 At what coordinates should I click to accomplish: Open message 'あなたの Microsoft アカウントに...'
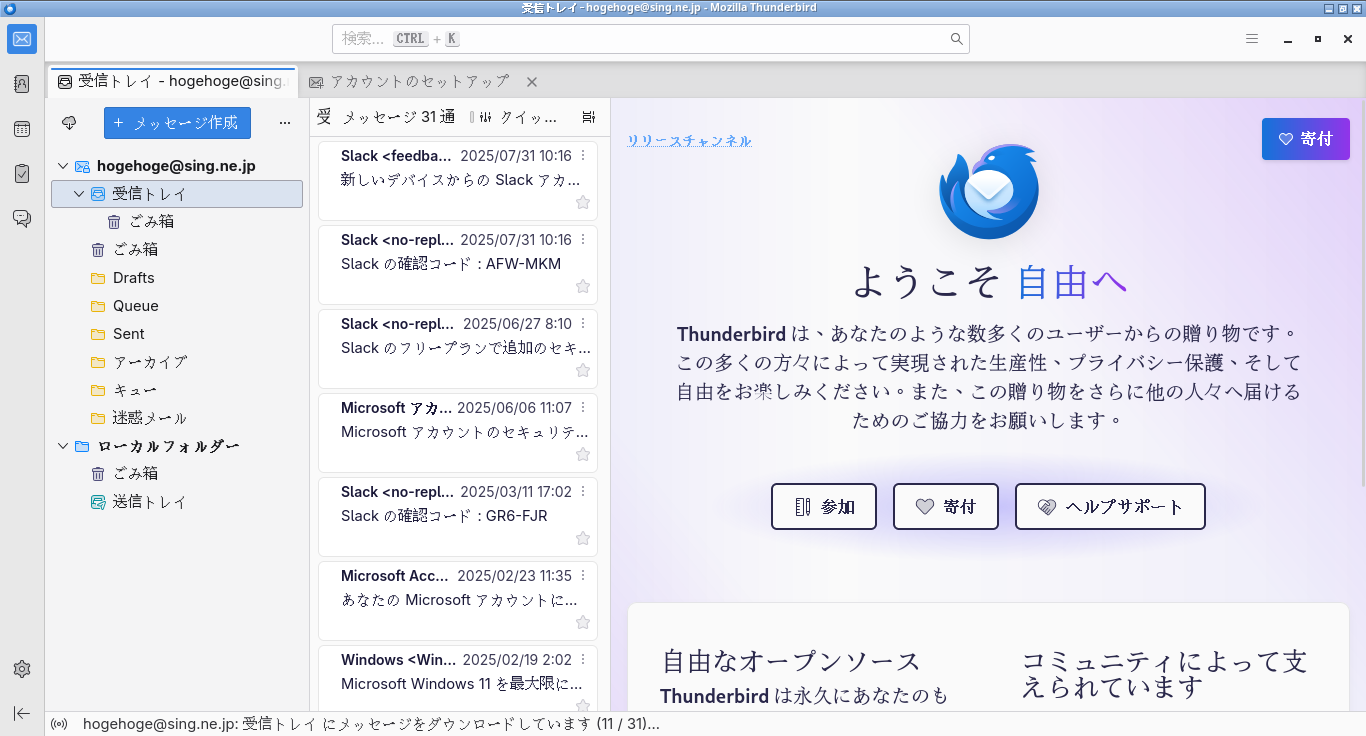458,601
